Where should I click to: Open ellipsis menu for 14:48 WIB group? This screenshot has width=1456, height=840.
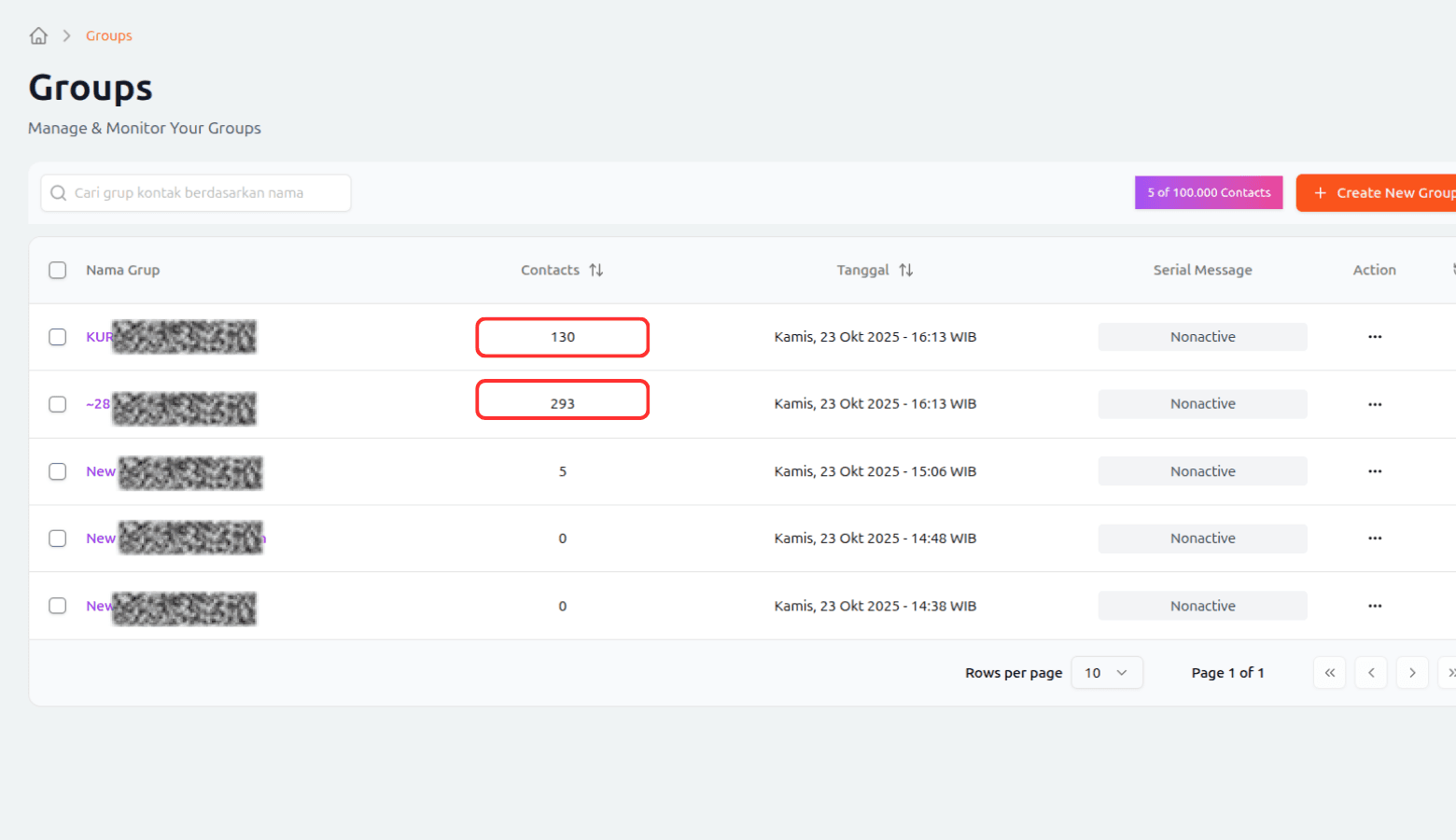pos(1374,539)
